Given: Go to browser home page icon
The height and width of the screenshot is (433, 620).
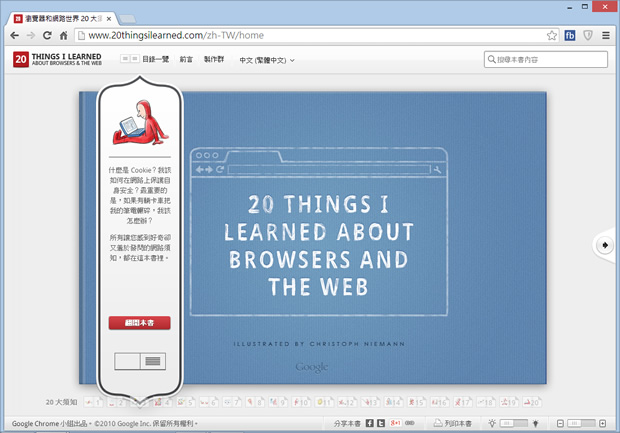Looking at the screenshot, I should 62,35.
